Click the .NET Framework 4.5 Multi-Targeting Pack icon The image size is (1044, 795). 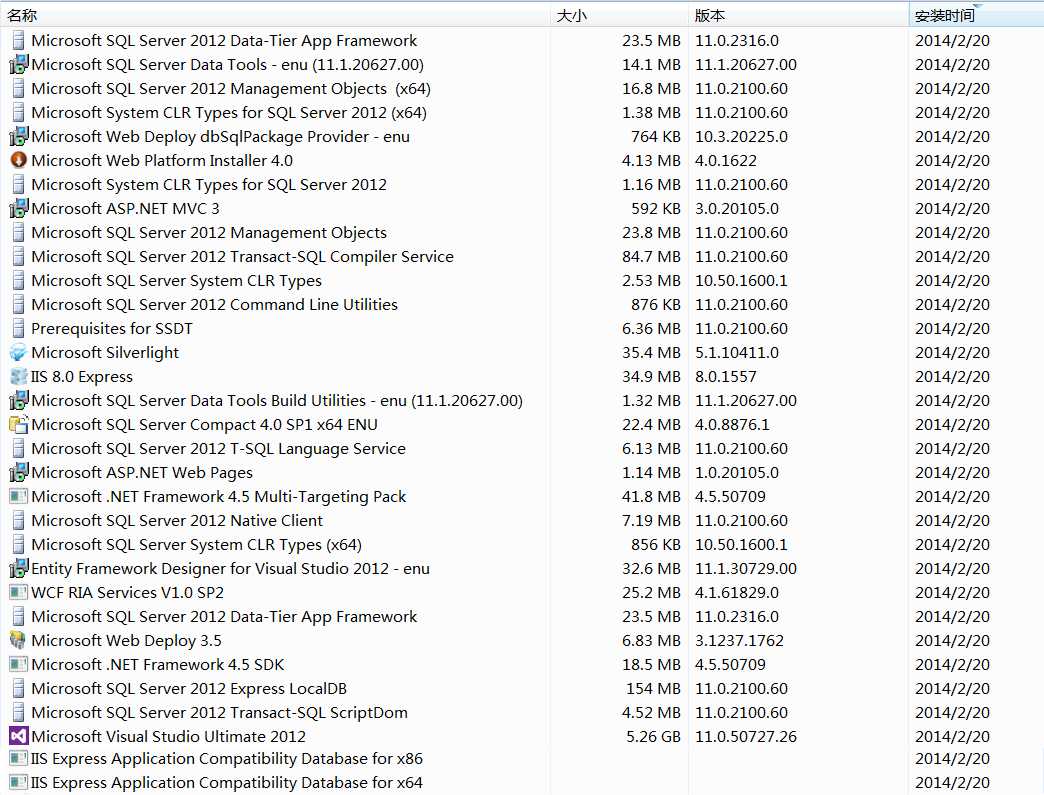(19, 496)
